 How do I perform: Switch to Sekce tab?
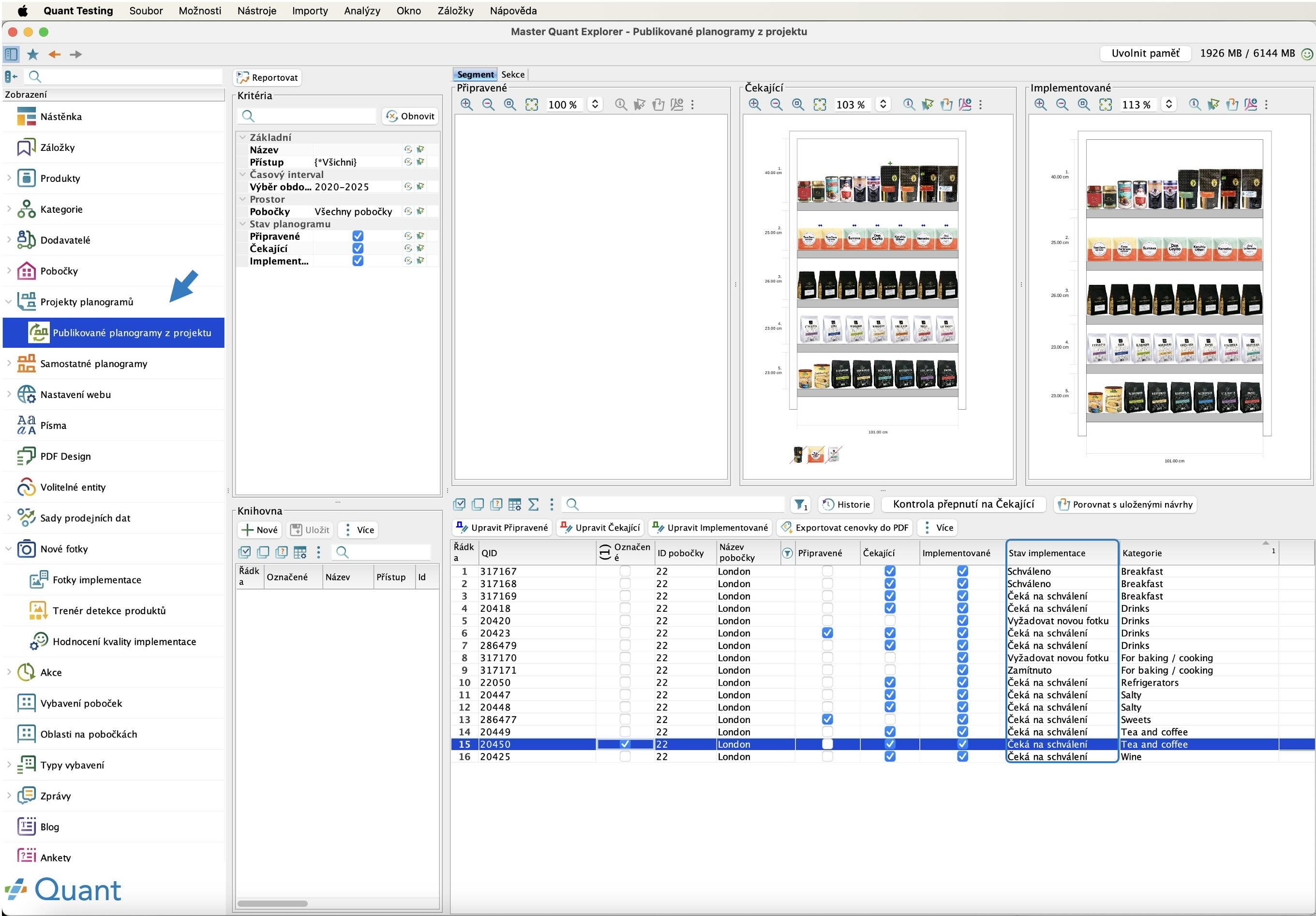[512, 74]
